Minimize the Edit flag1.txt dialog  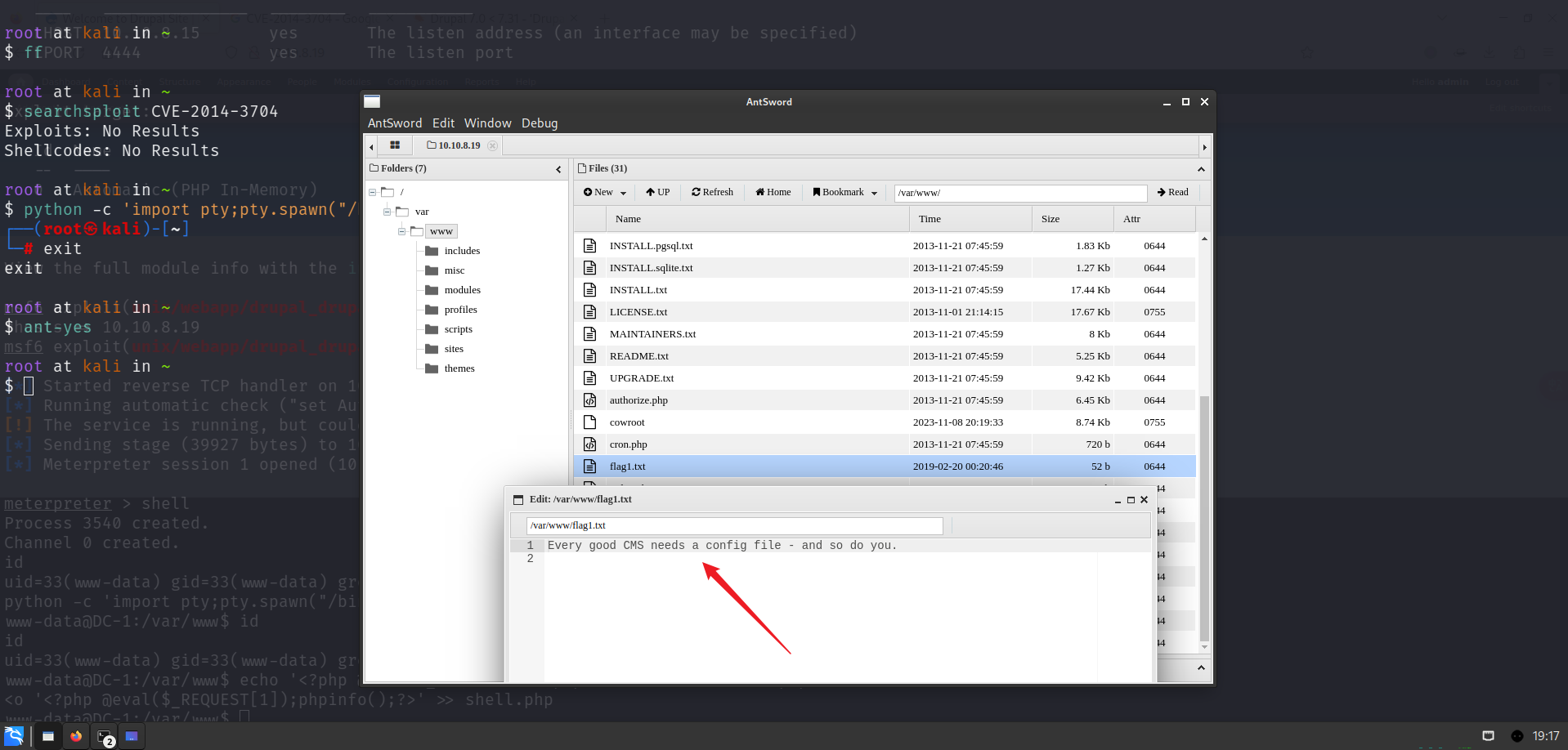tap(1118, 500)
